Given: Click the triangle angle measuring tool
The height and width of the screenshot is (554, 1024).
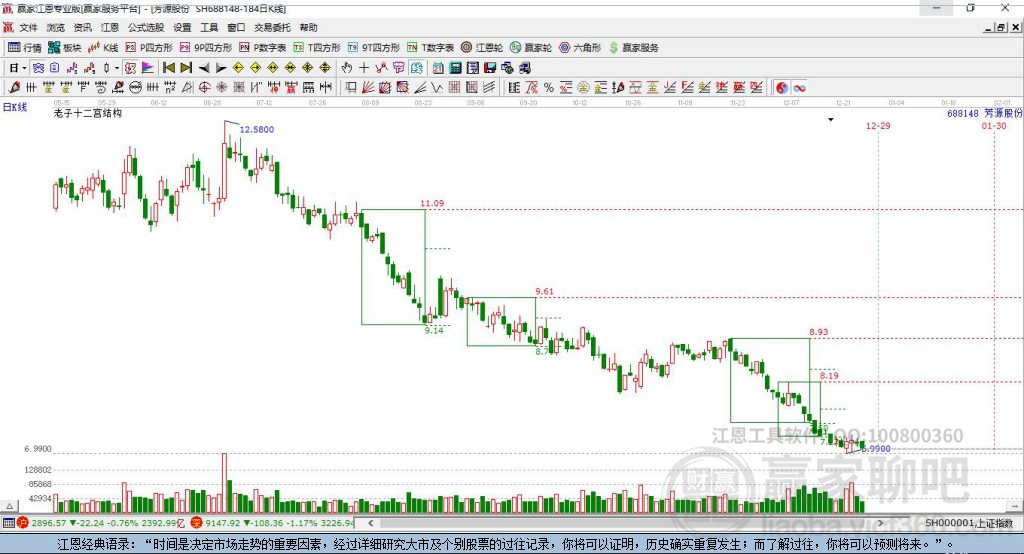Looking at the screenshot, I should pos(187,88).
